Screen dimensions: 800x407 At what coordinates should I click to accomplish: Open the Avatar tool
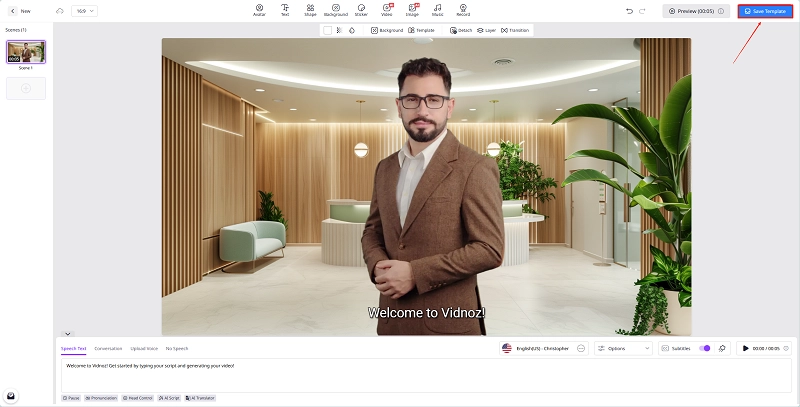pyautogui.click(x=259, y=10)
